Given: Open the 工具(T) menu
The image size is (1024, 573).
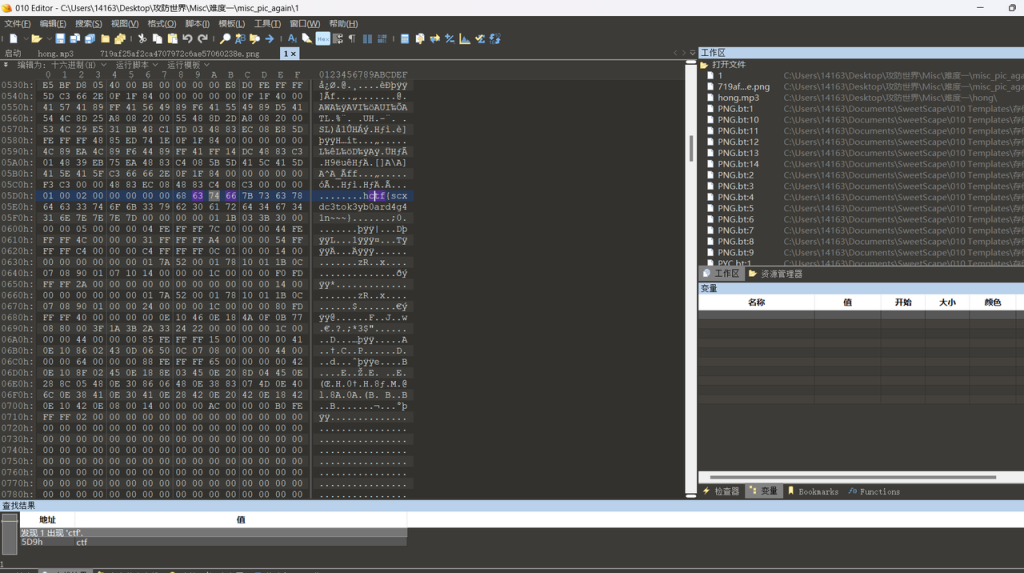Looking at the screenshot, I should pyautogui.click(x=267, y=23).
